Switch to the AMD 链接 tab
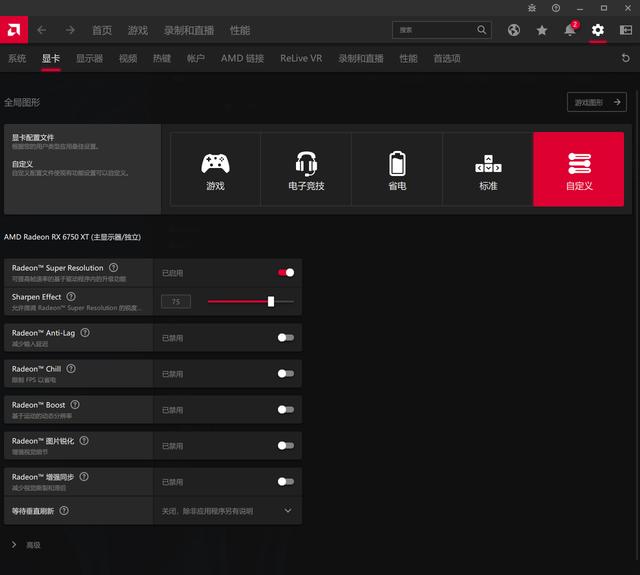 pos(242,58)
